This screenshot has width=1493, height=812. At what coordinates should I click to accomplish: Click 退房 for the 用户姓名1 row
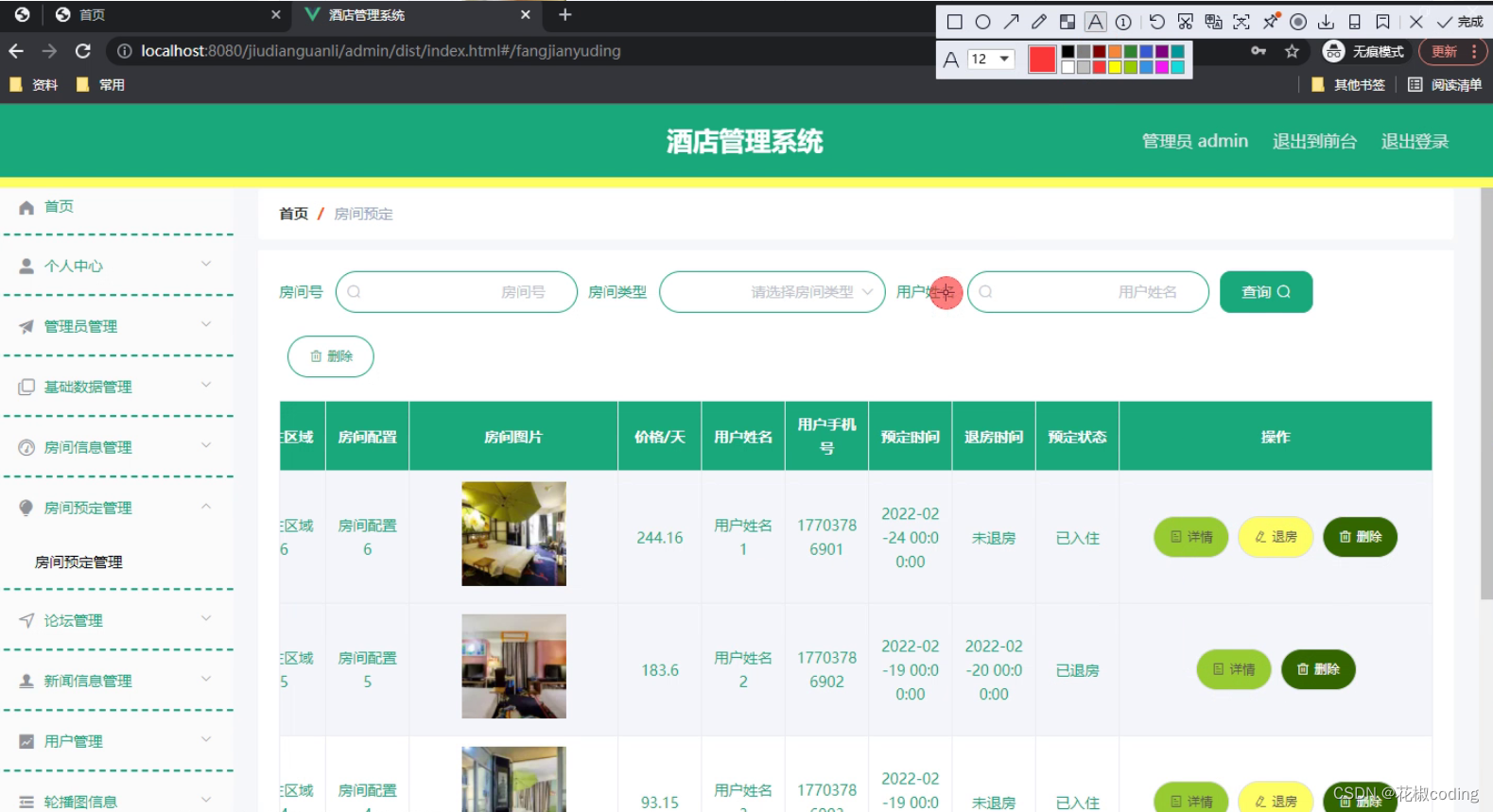pyautogui.click(x=1276, y=537)
